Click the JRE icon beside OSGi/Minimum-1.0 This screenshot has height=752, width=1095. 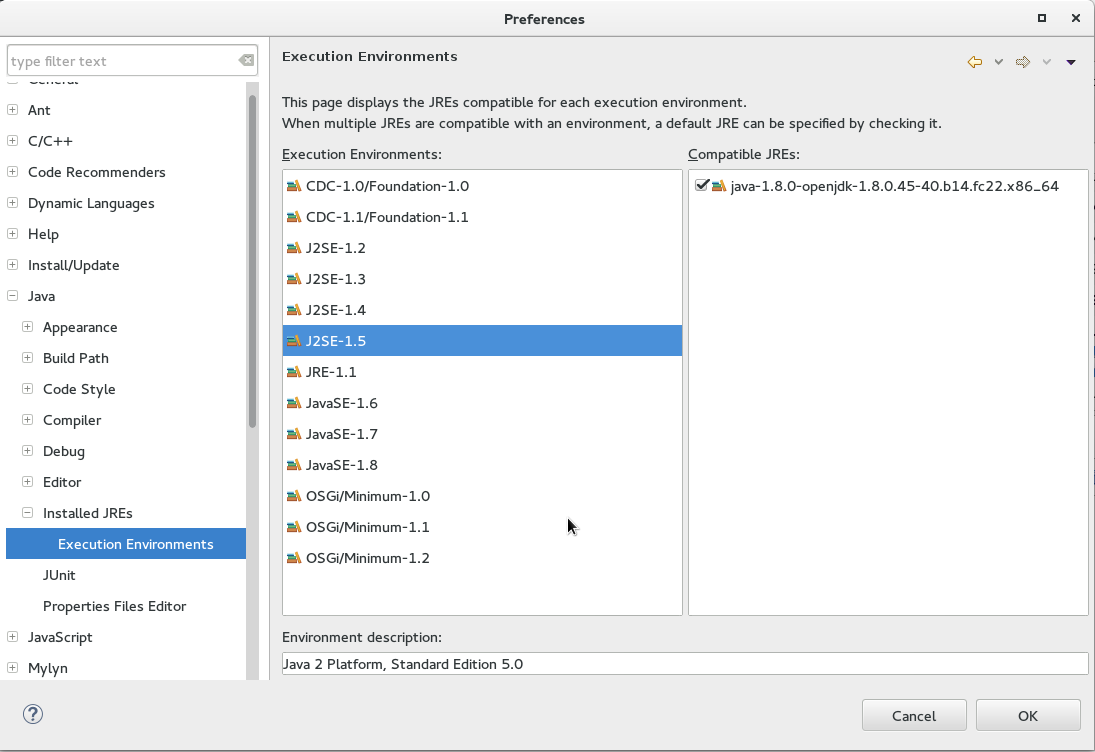point(295,495)
